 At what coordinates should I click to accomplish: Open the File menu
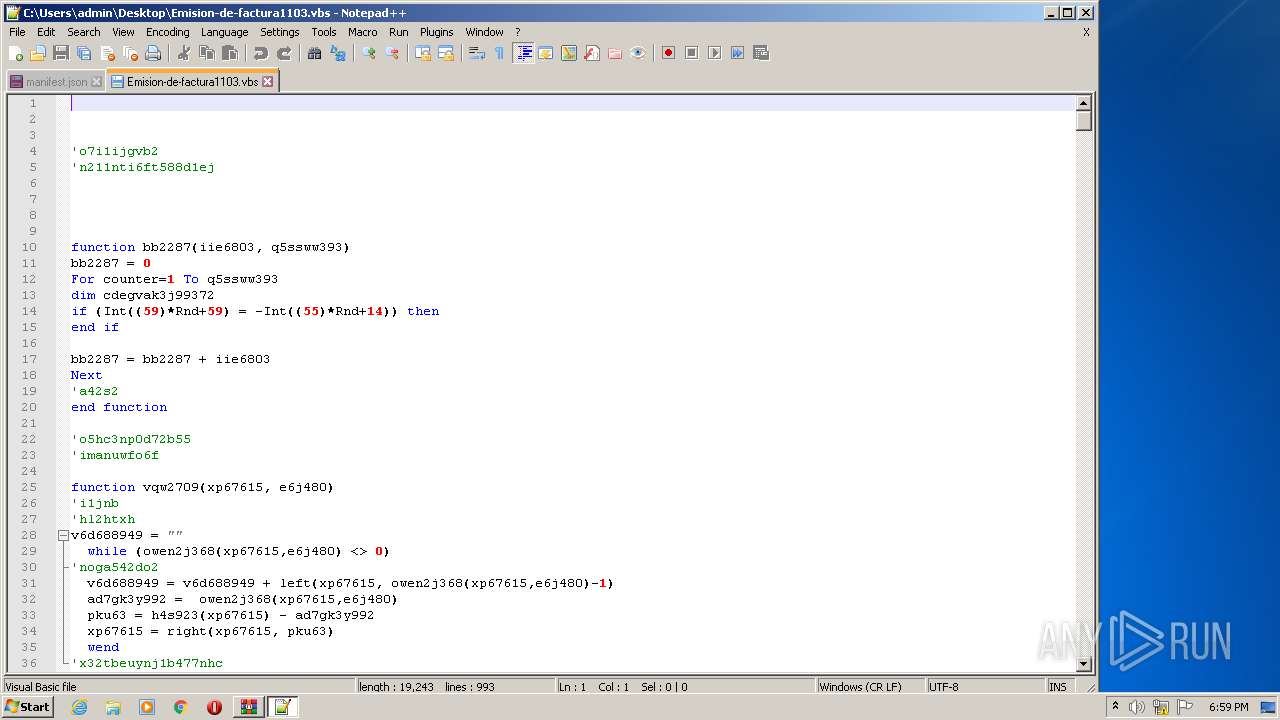[x=17, y=32]
